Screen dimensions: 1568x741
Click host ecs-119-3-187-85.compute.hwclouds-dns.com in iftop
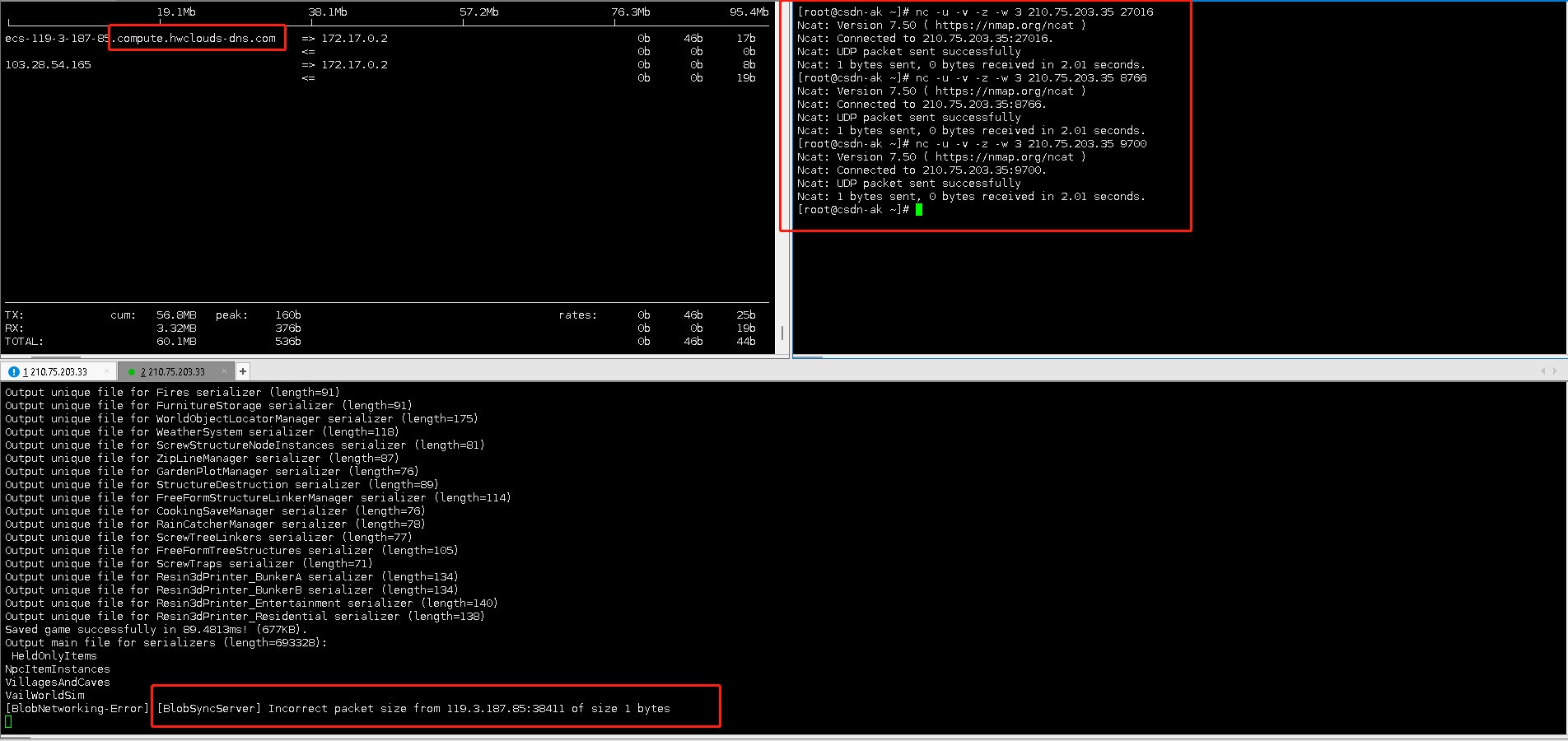pyautogui.click(x=140, y=38)
